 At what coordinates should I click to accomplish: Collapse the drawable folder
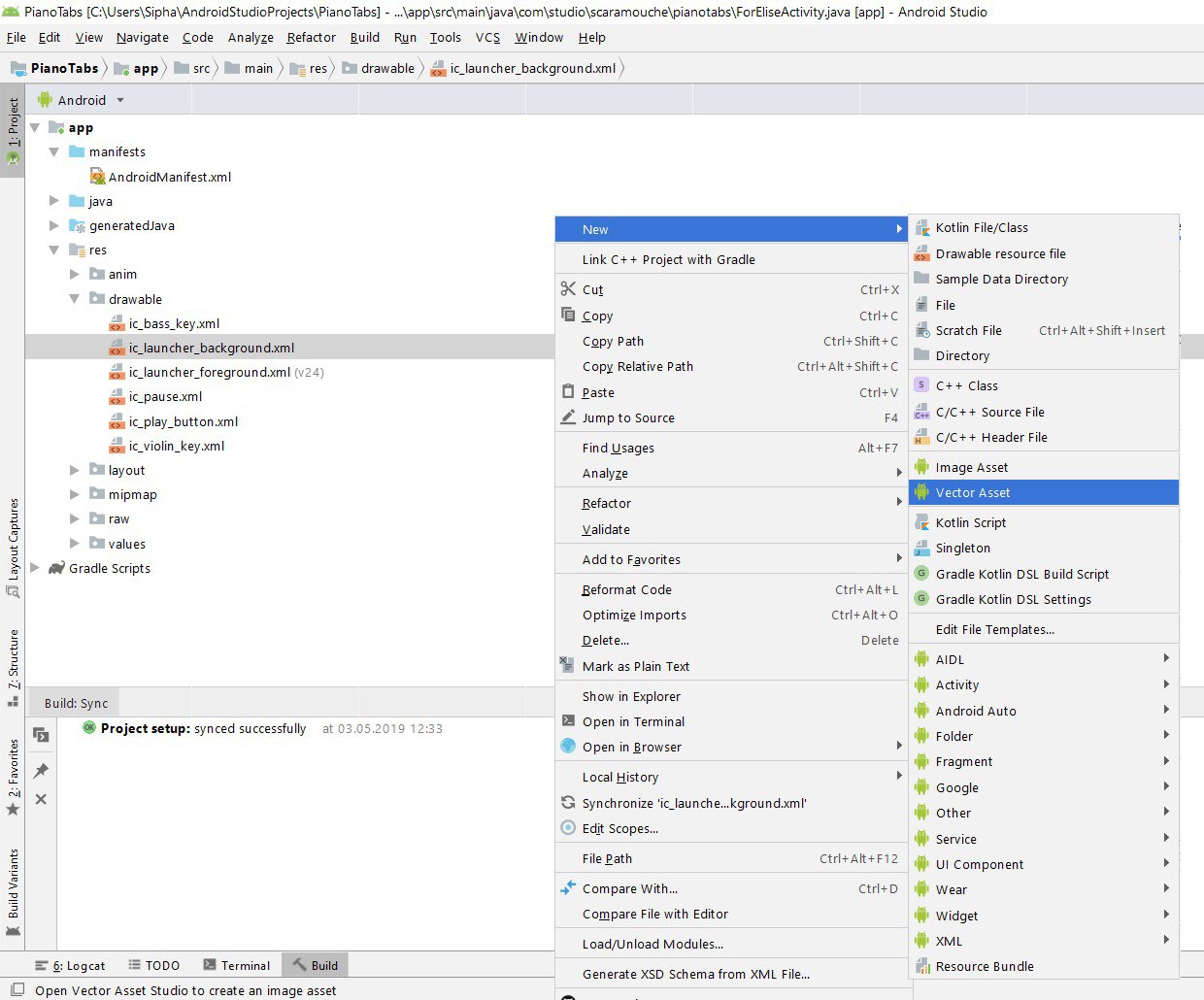[x=75, y=299]
